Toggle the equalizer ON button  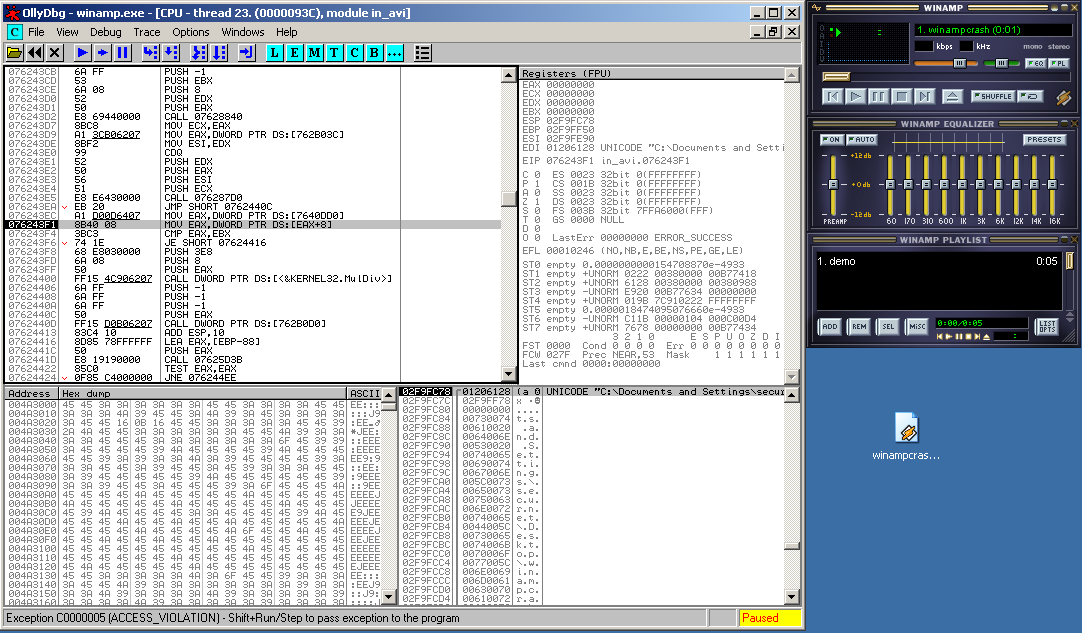(x=831, y=139)
